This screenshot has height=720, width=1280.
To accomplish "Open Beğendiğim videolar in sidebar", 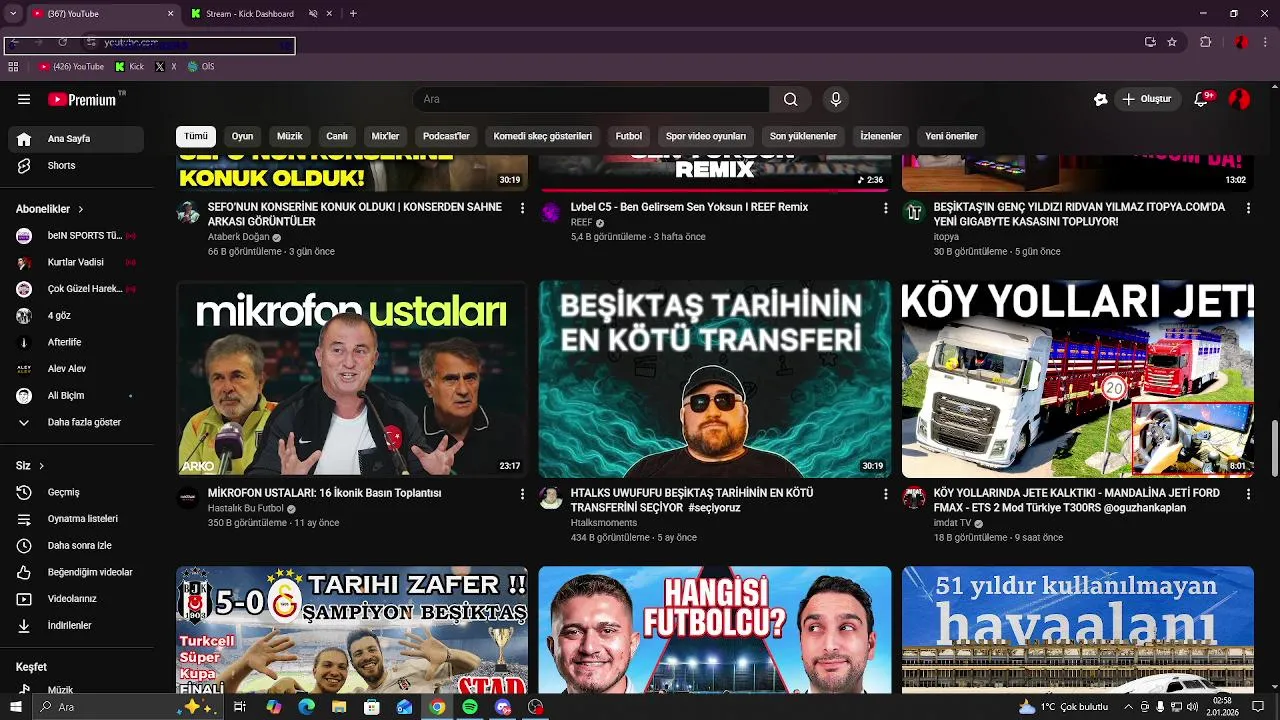I will point(77,573).
